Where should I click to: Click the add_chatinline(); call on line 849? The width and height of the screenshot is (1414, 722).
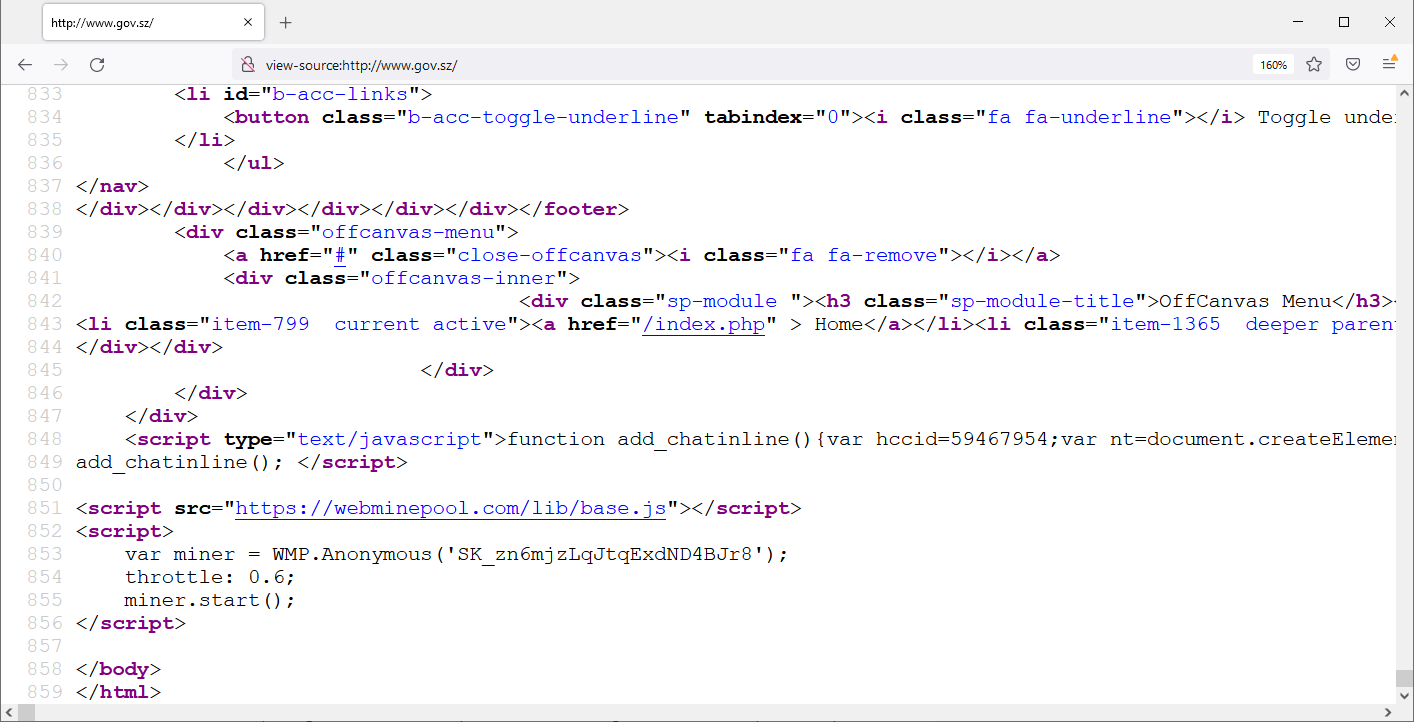(180, 462)
